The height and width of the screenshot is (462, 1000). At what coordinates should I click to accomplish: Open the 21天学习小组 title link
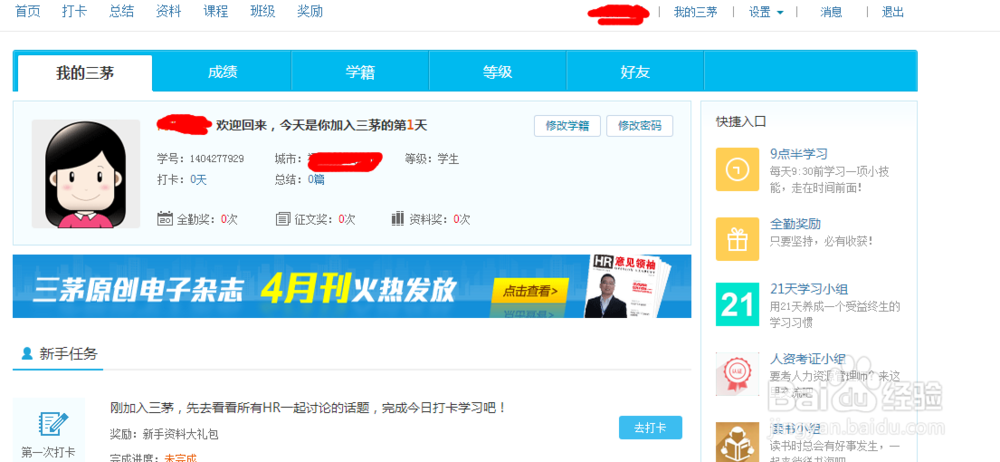[809, 289]
